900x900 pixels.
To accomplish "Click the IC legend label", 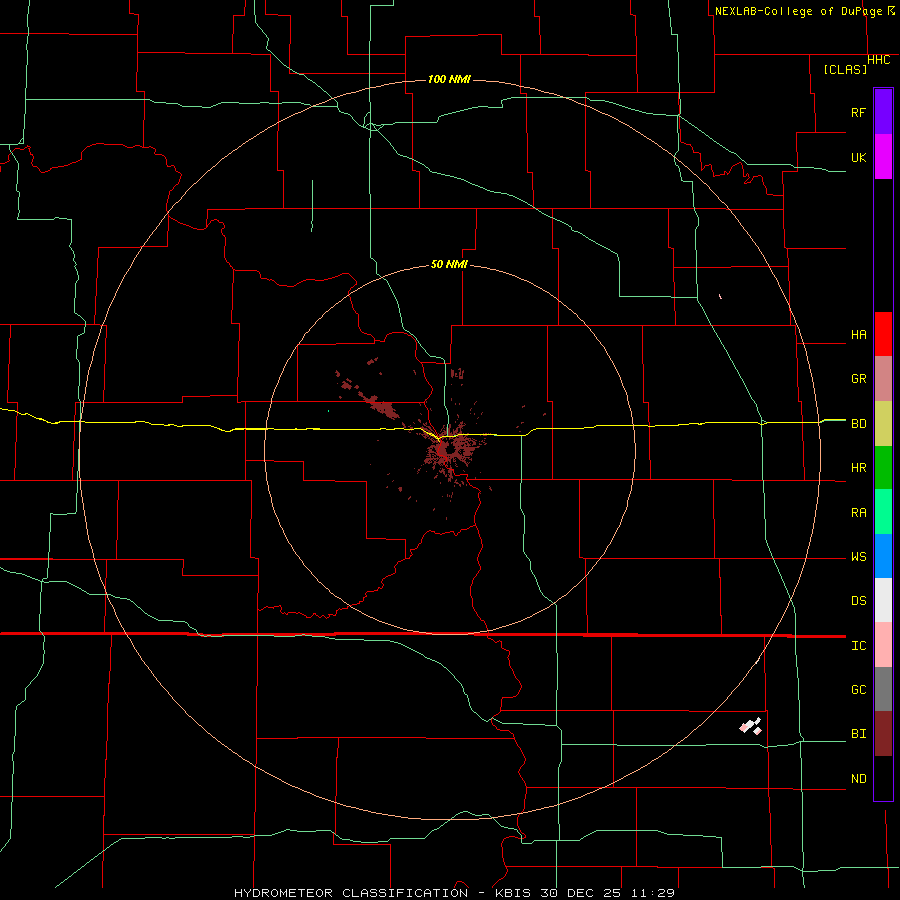I will tap(858, 646).
